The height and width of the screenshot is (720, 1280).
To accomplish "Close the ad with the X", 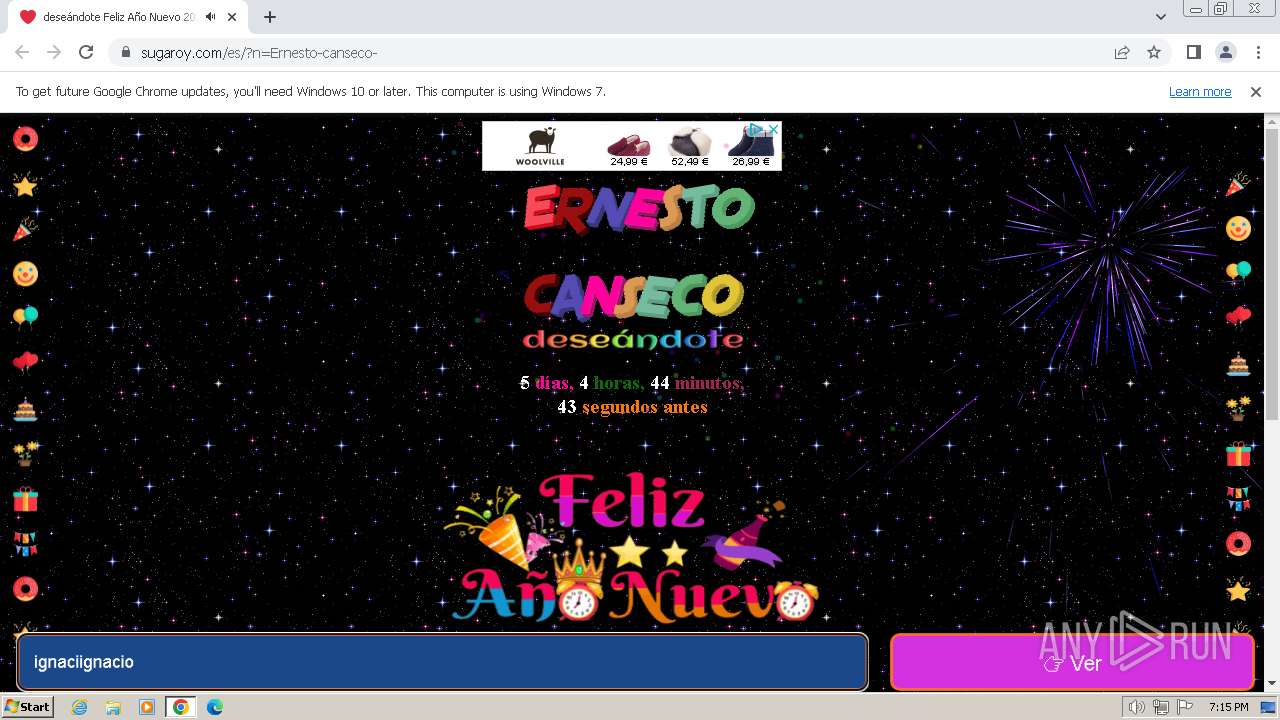I will click(773, 129).
